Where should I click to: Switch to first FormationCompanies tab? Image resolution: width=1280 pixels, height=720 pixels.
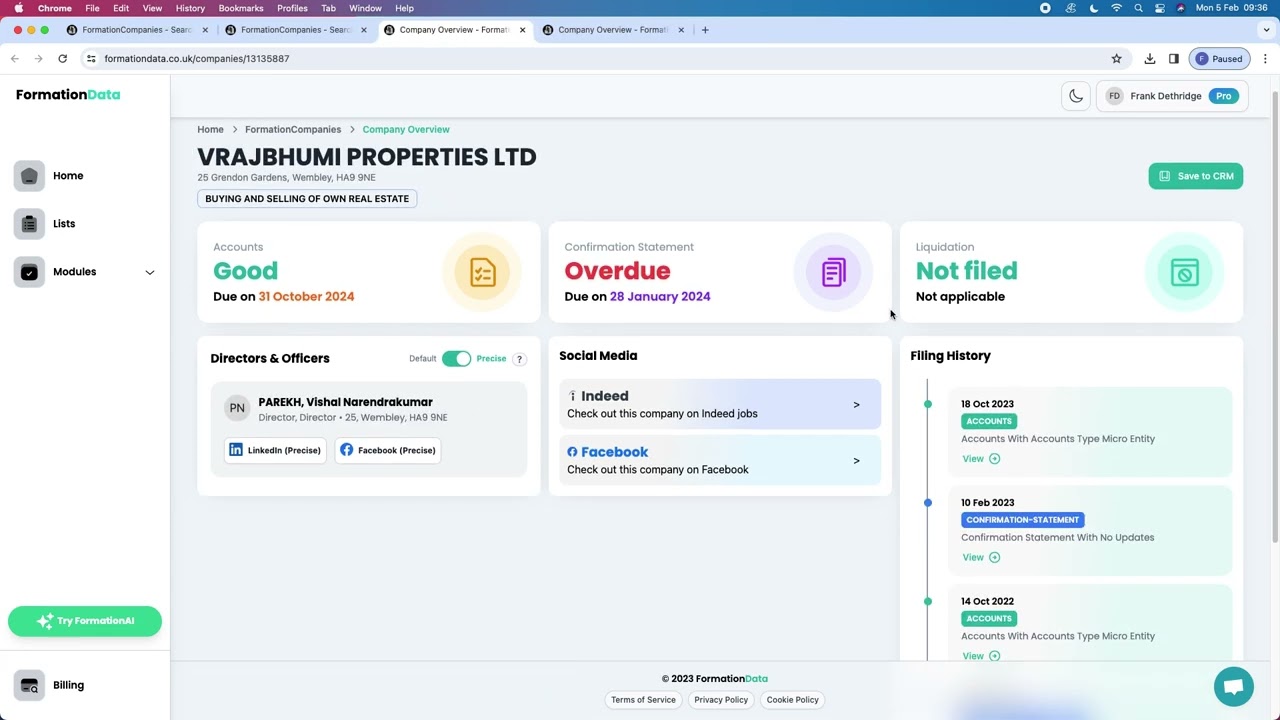pos(136,30)
